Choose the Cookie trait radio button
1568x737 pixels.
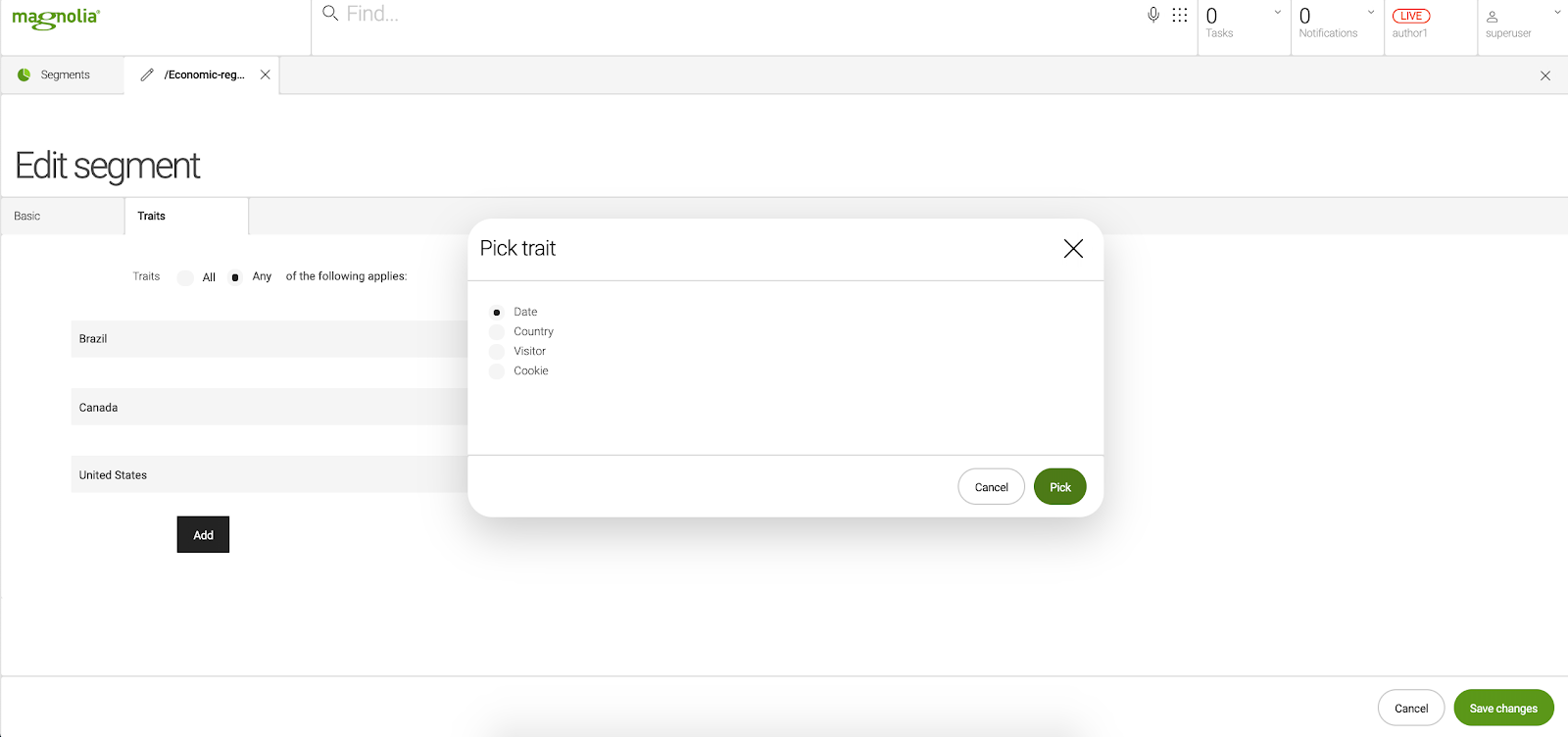(497, 371)
